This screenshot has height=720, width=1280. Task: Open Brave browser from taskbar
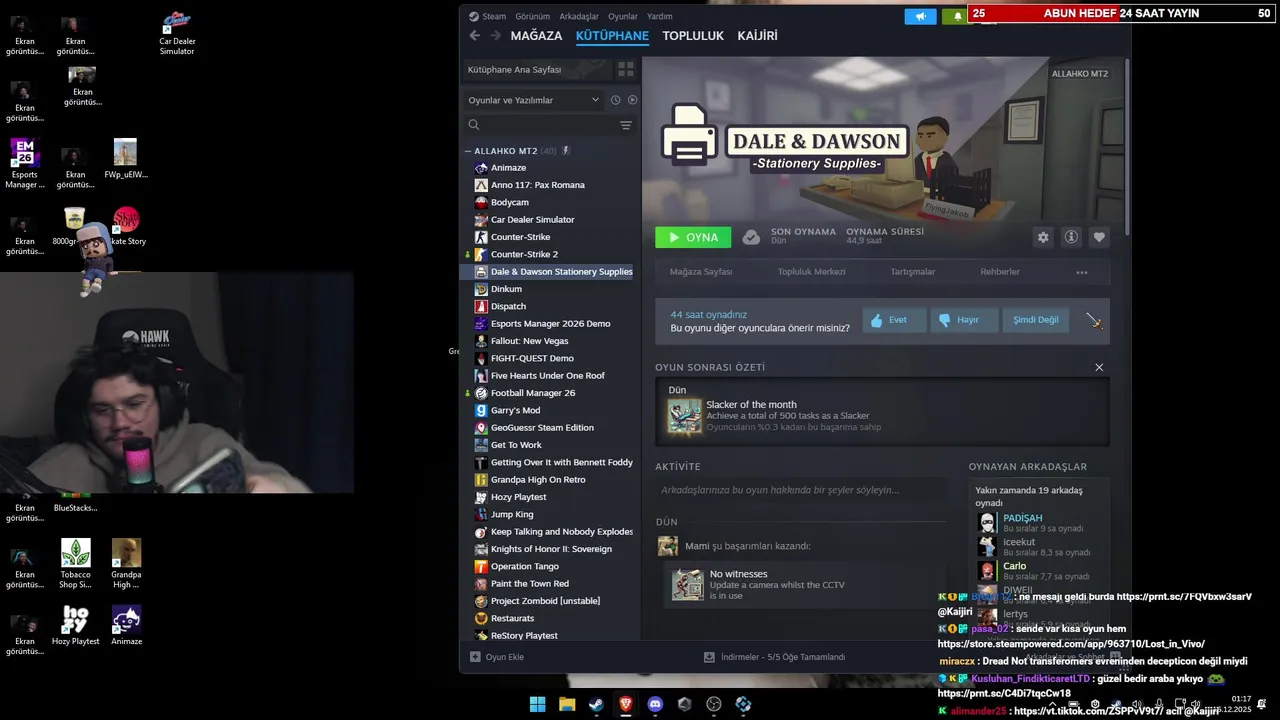(626, 704)
